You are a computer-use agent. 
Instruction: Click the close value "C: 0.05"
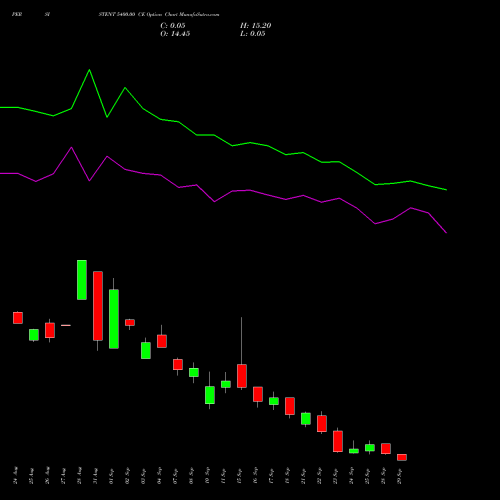pos(173,26)
